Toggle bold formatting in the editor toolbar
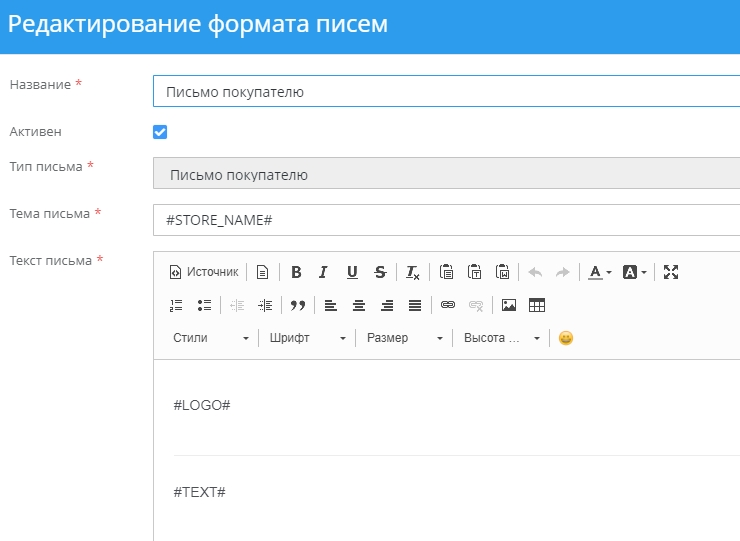This screenshot has height=541, width=740. click(296, 272)
